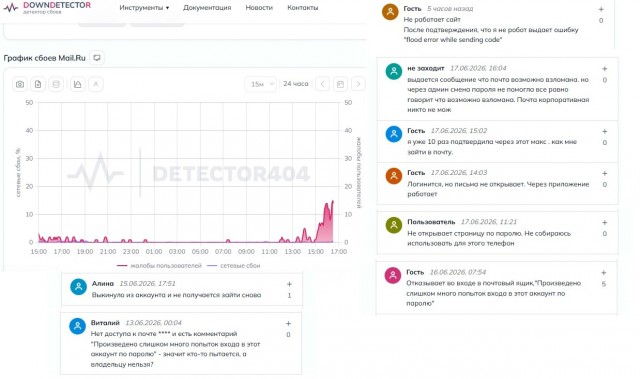
Task: Take a chart snapshot with camera icon
Action: pyautogui.click(x=20, y=84)
